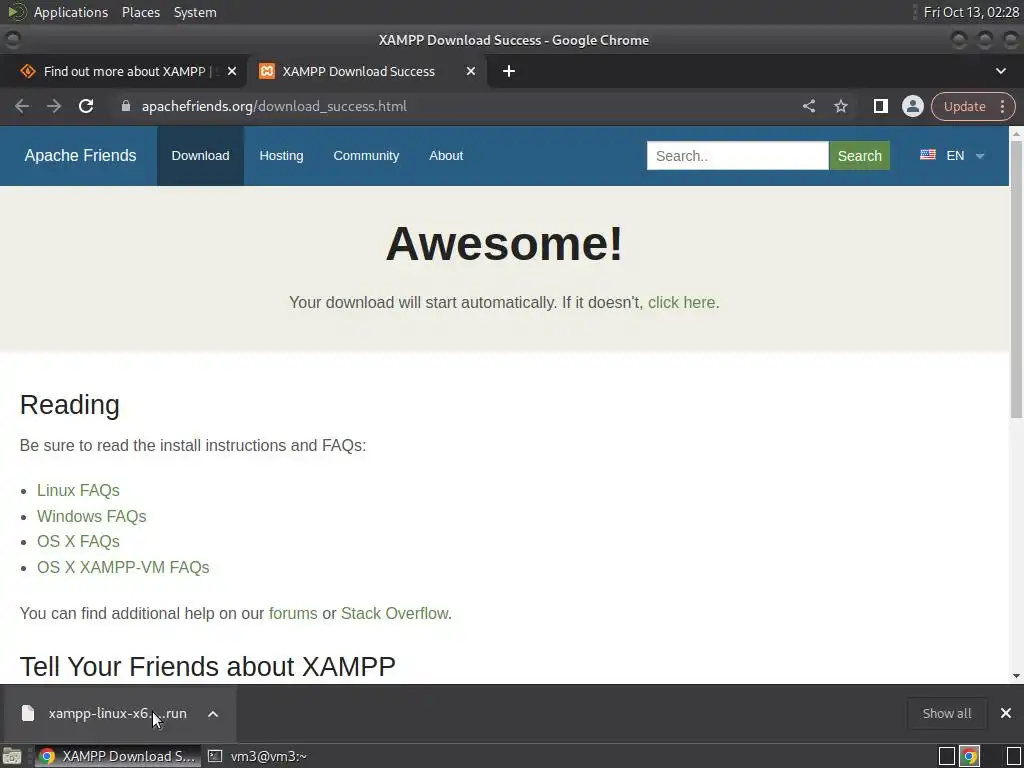Open the OS X XAMPP-VM FAQs link
The width and height of the screenshot is (1024, 768).
coord(123,567)
